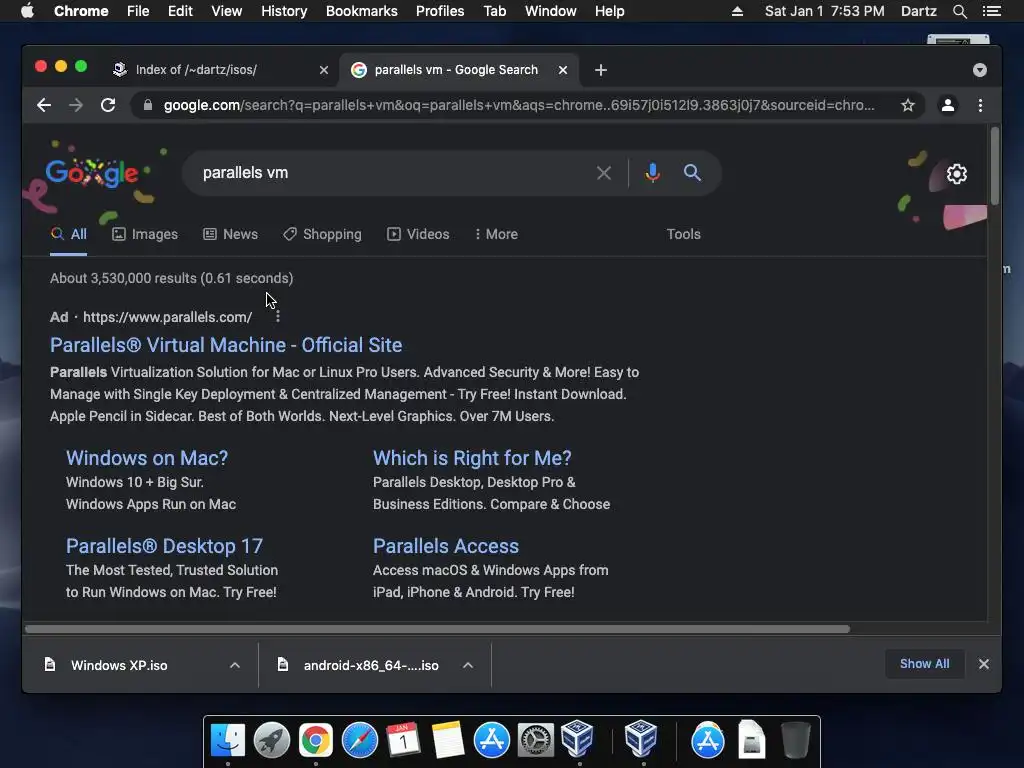The height and width of the screenshot is (768, 1024).
Task: Open Calendar from the Dock
Action: [404, 740]
